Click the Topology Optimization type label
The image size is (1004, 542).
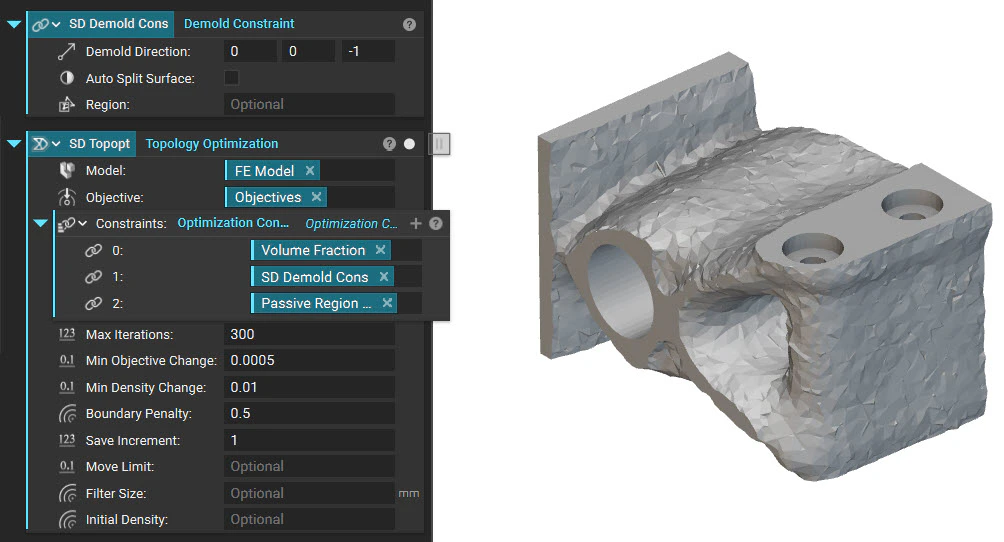coord(212,144)
